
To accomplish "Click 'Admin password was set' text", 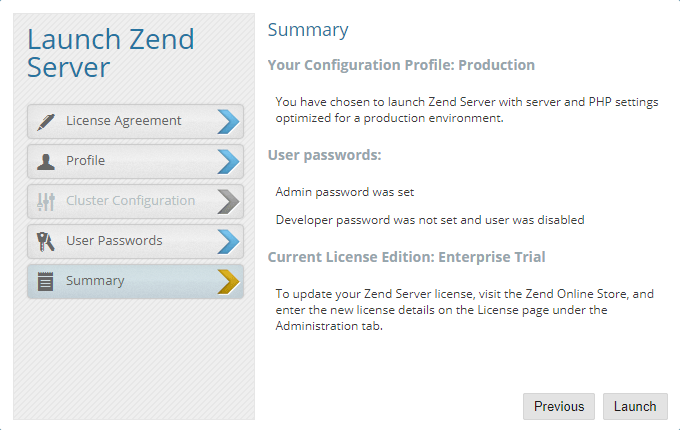I will tap(345, 192).
